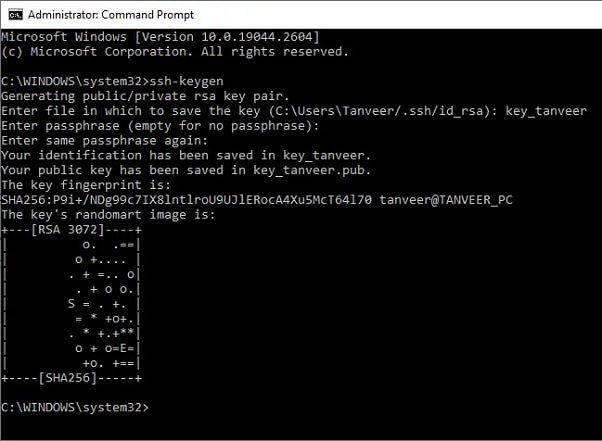Click the 'Enter same passphrase again:' line

(x=104, y=140)
